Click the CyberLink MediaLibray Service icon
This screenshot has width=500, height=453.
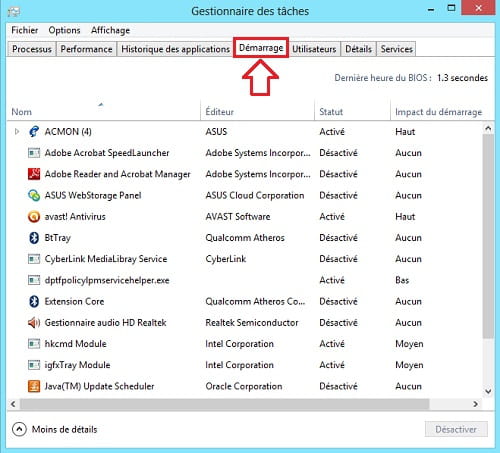(34, 259)
